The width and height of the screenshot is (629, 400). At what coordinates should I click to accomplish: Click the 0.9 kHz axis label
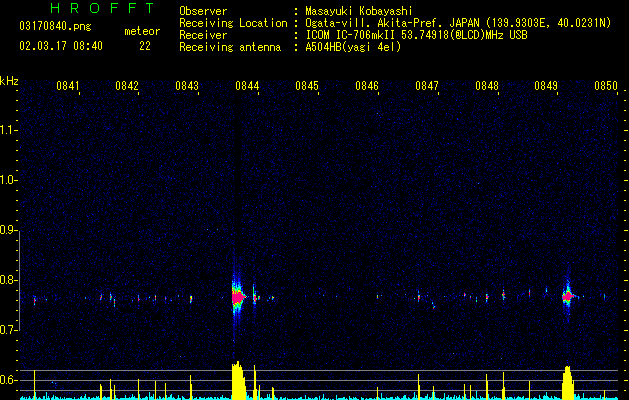coord(8,230)
